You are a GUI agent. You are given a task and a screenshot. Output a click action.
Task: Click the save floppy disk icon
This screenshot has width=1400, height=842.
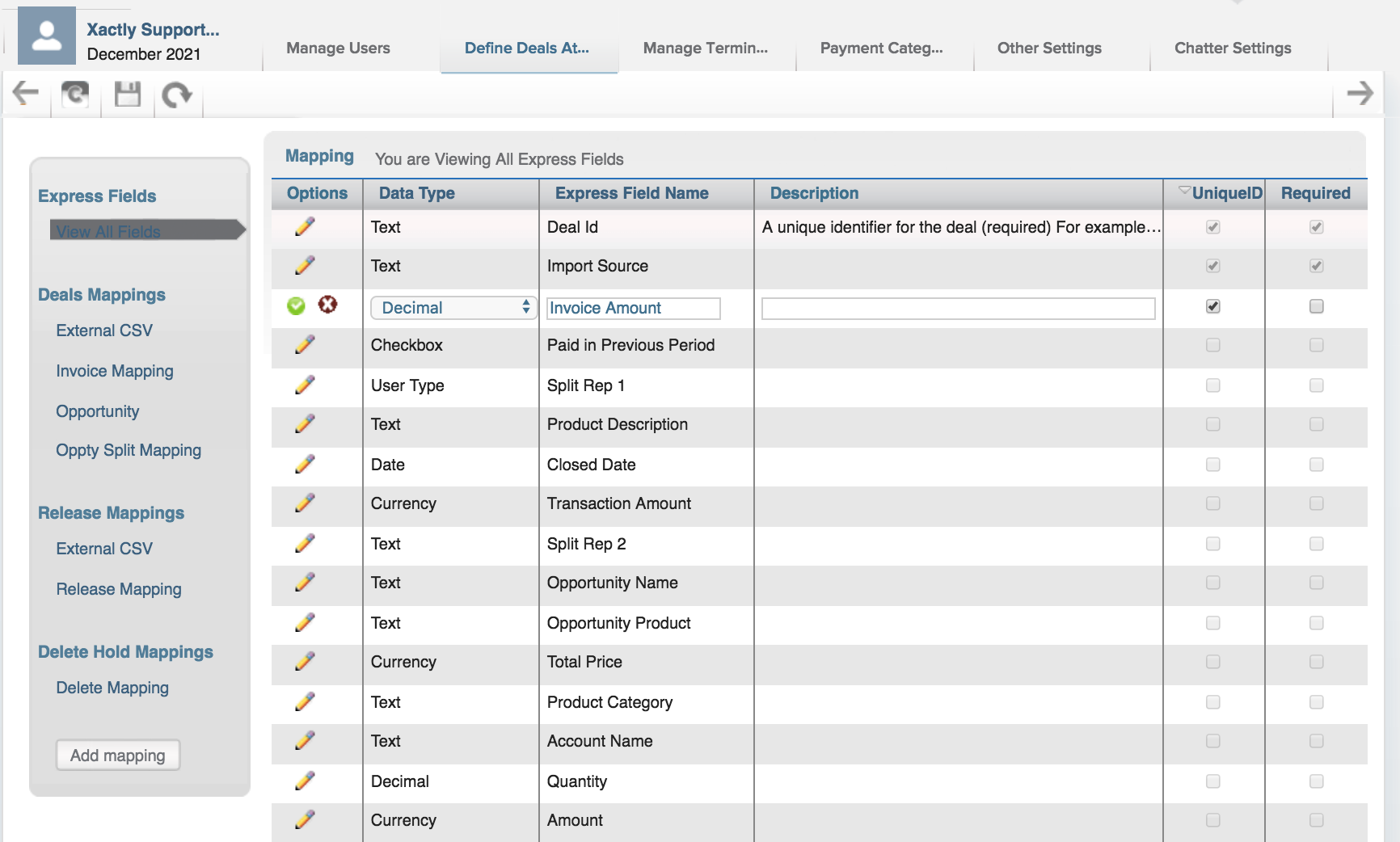[128, 95]
